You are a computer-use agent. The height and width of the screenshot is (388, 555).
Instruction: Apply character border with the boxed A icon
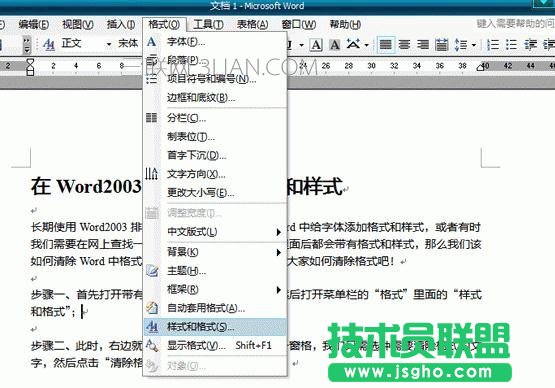[x=316, y=45]
